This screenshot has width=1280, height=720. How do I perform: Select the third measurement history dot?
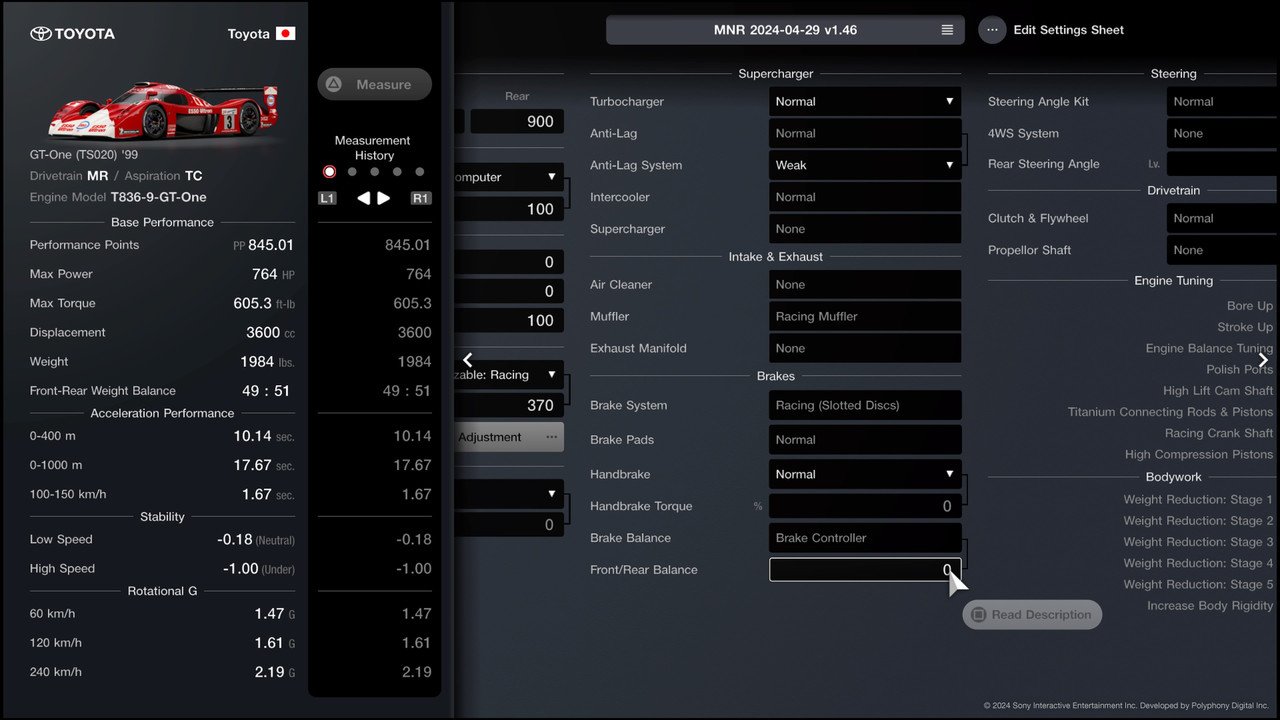pos(374,172)
